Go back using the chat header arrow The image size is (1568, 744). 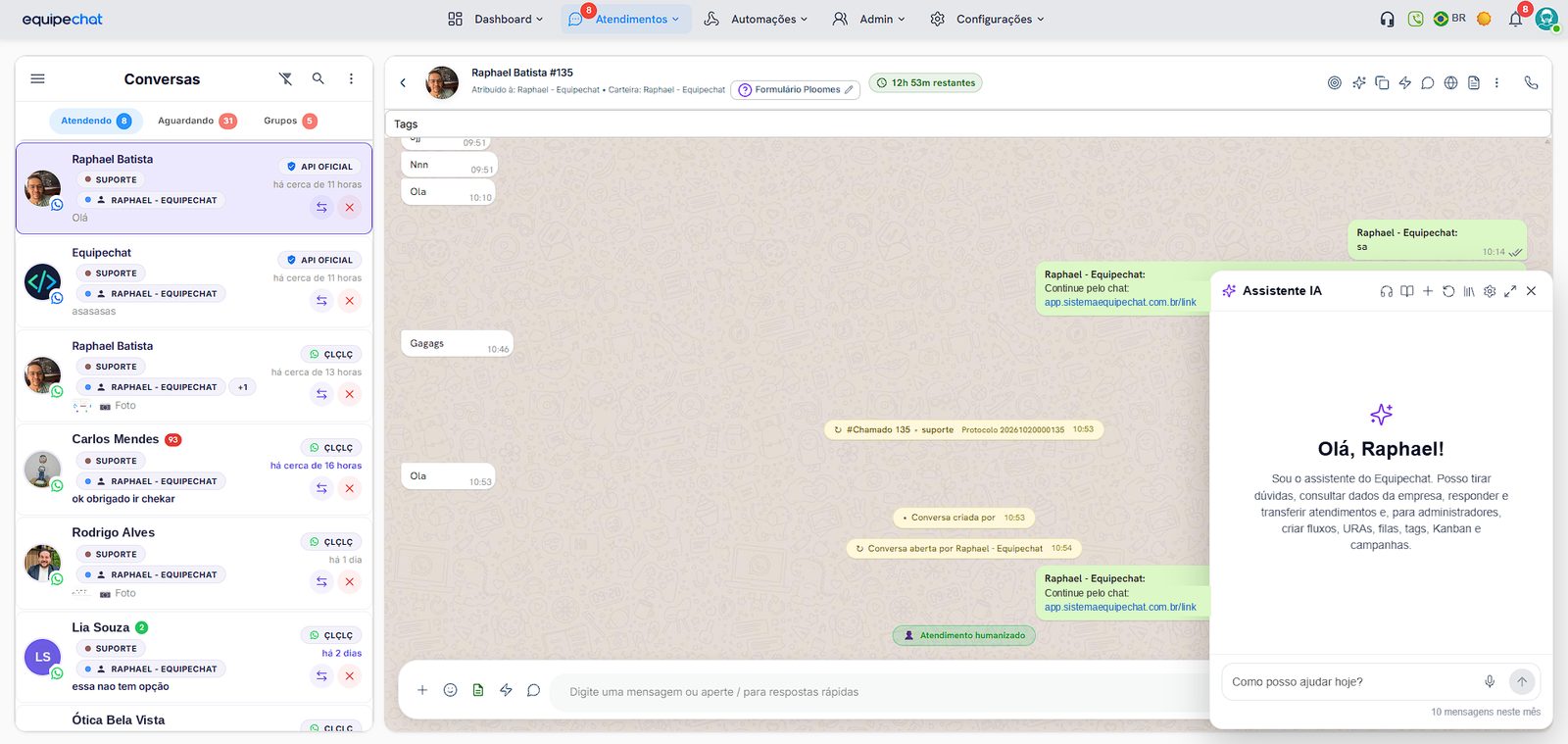403,83
